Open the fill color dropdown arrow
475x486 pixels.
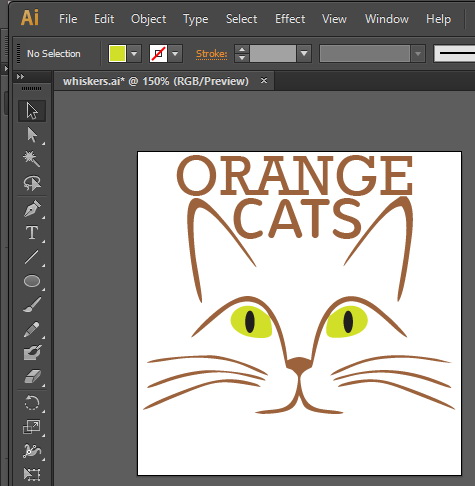pos(134,54)
